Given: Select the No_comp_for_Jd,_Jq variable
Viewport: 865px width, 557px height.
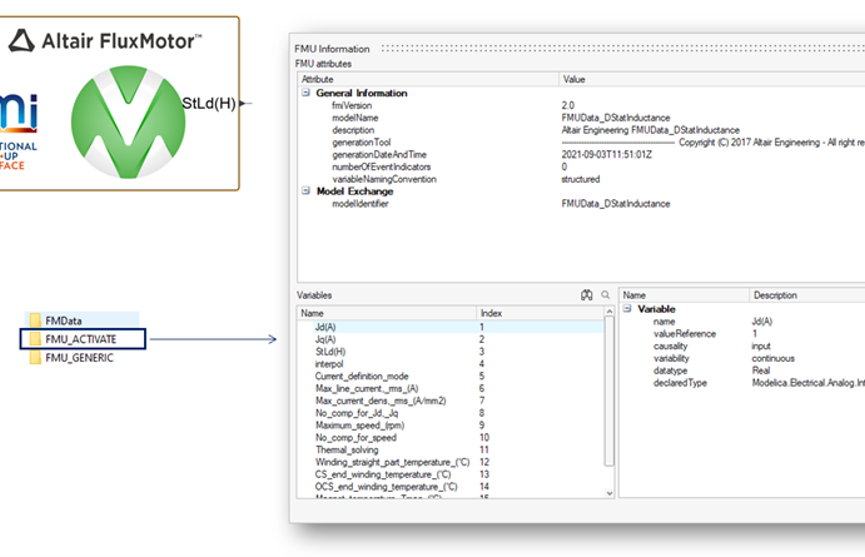Looking at the screenshot, I should tap(451, 413).
